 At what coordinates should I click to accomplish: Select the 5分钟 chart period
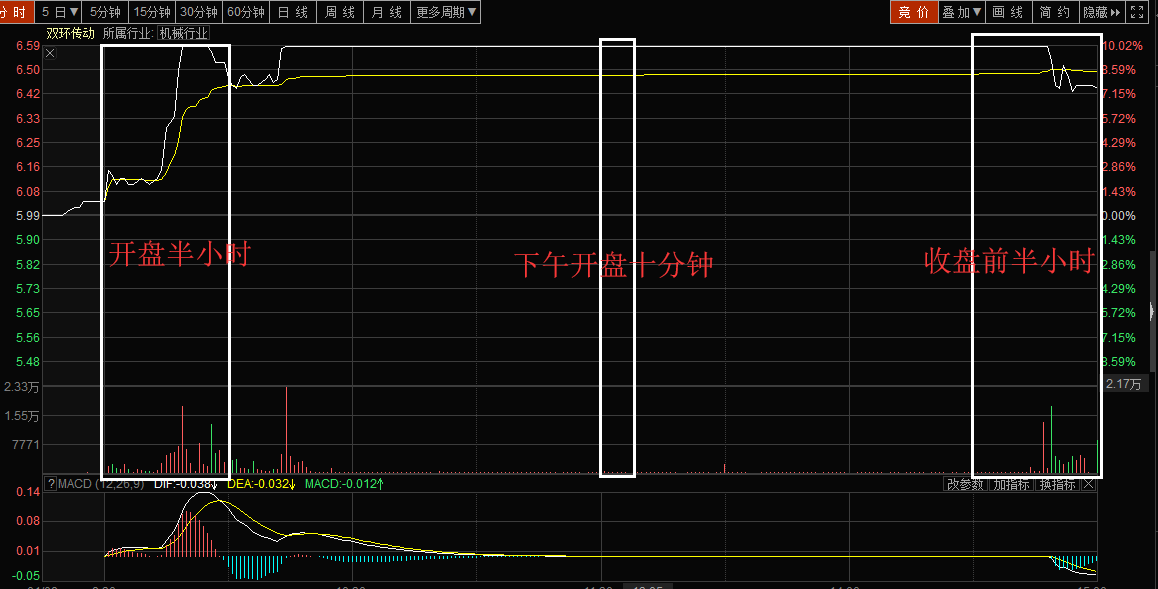point(106,12)
